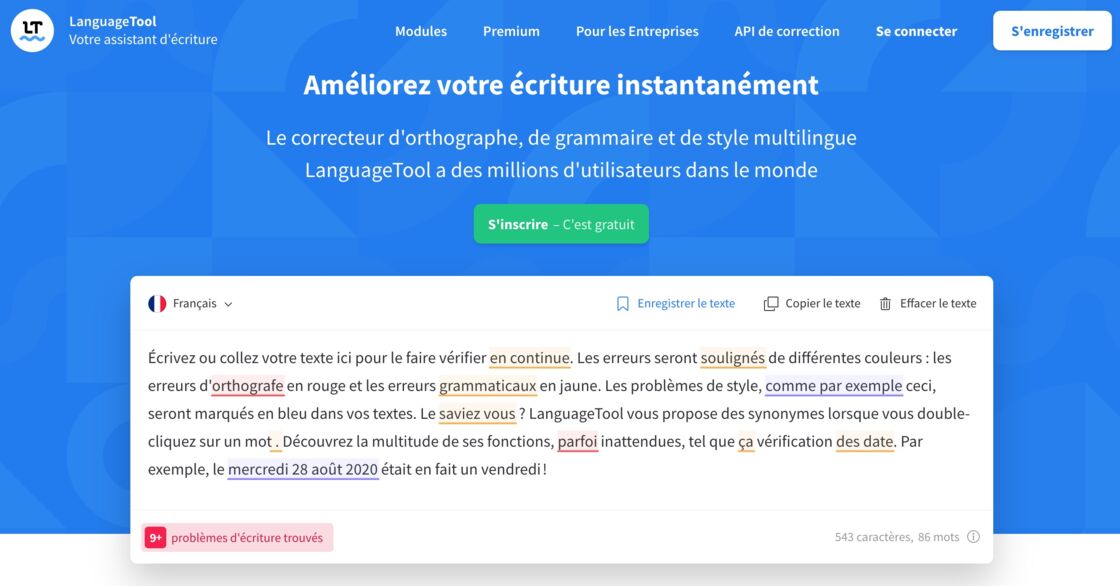This screenshot has width=1120, height=586.
Task: Click the headline "Améliorez votre écriture instantanément"
Action: click(561, 85)
